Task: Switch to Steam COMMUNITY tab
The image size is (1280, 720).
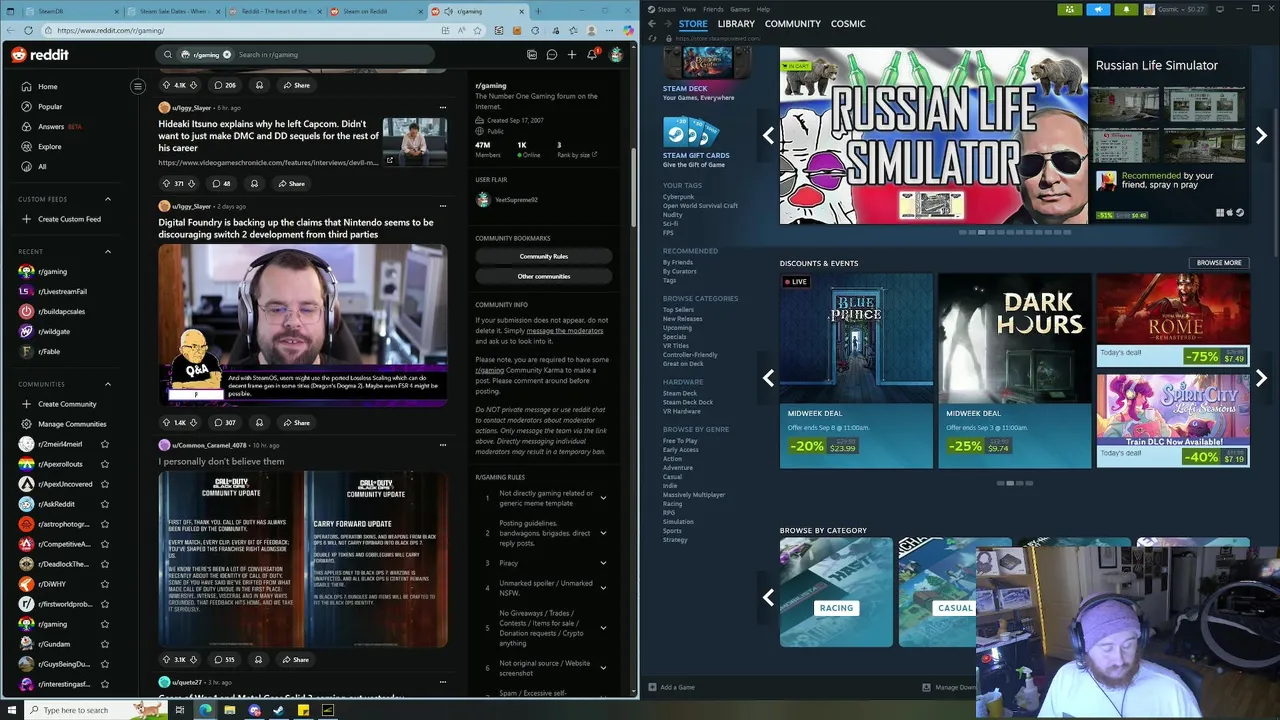Action: click(x=792, y=24)
